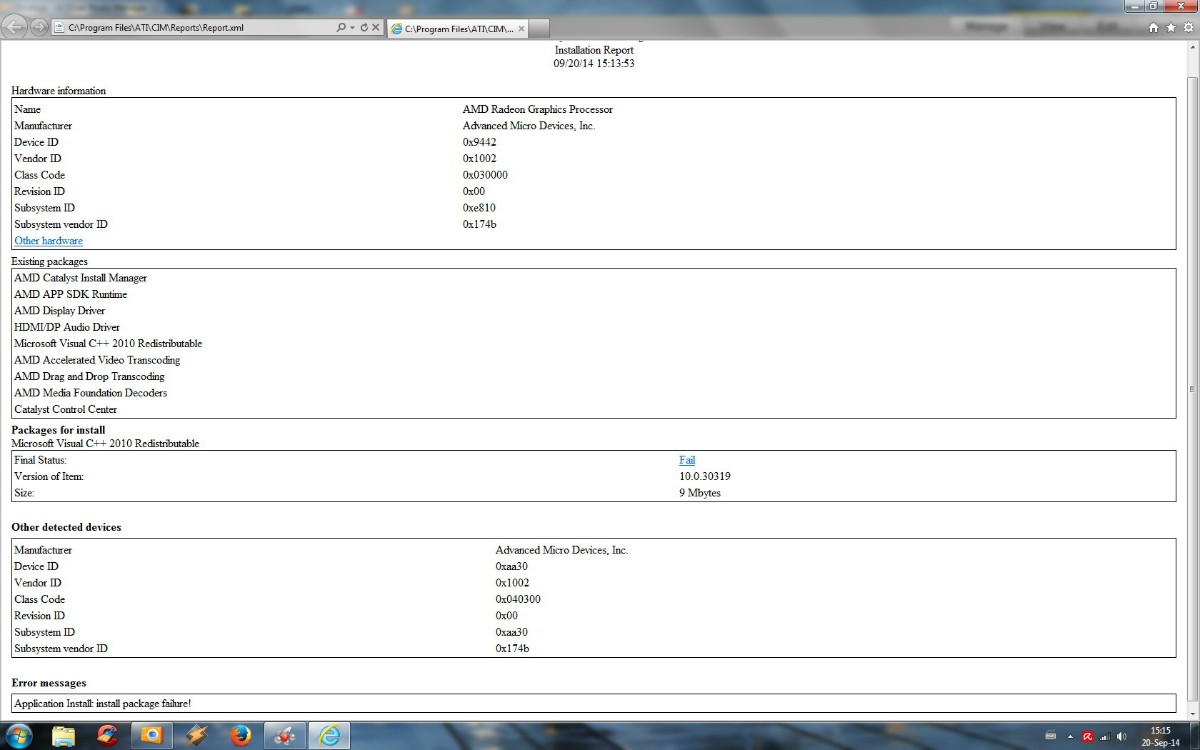Click 'AMD Accelerated Video Transcoding' row
Viewport: 1200px width, 750px height.
pos(97,360)
